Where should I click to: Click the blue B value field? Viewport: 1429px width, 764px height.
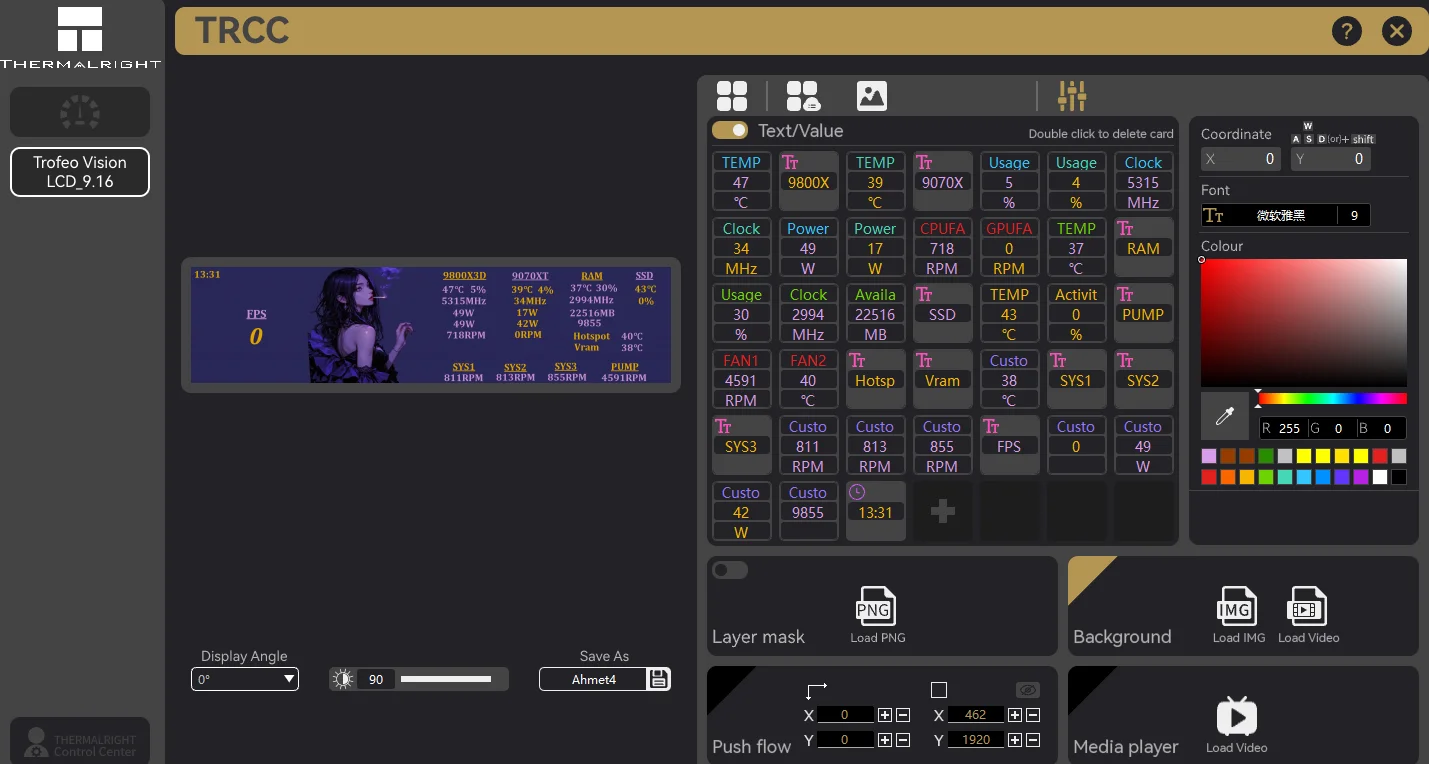pyautogui.click(x=1388, y=428)
